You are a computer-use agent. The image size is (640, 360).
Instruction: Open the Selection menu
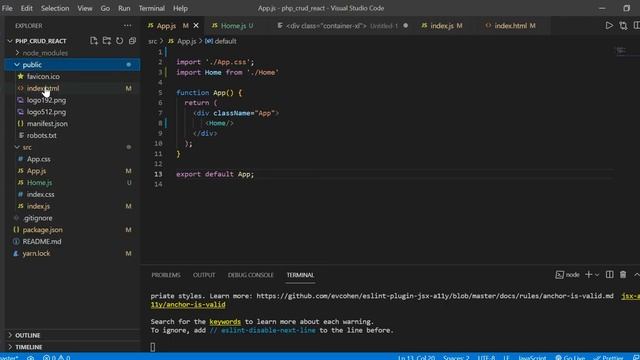[55, 8]
